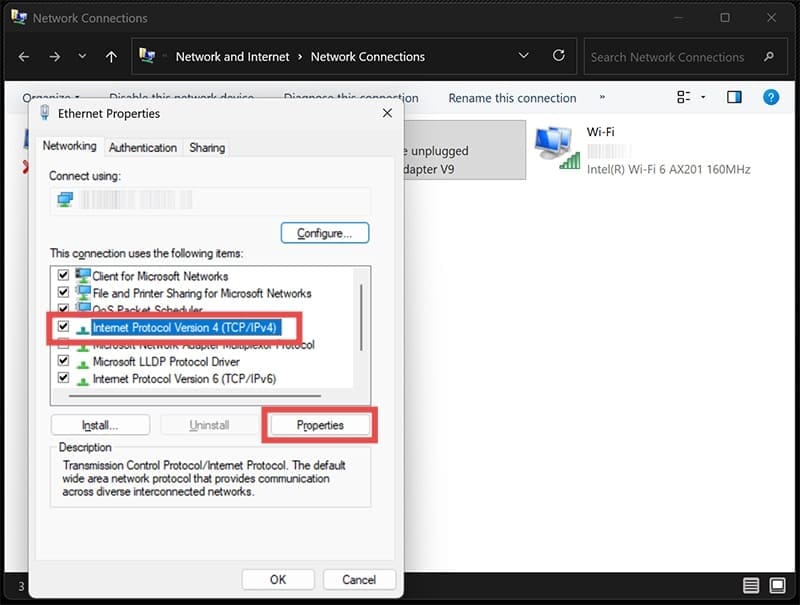Click the Back navigation arrow
This screenshot has width=800, height=605.
click(24, 57)
